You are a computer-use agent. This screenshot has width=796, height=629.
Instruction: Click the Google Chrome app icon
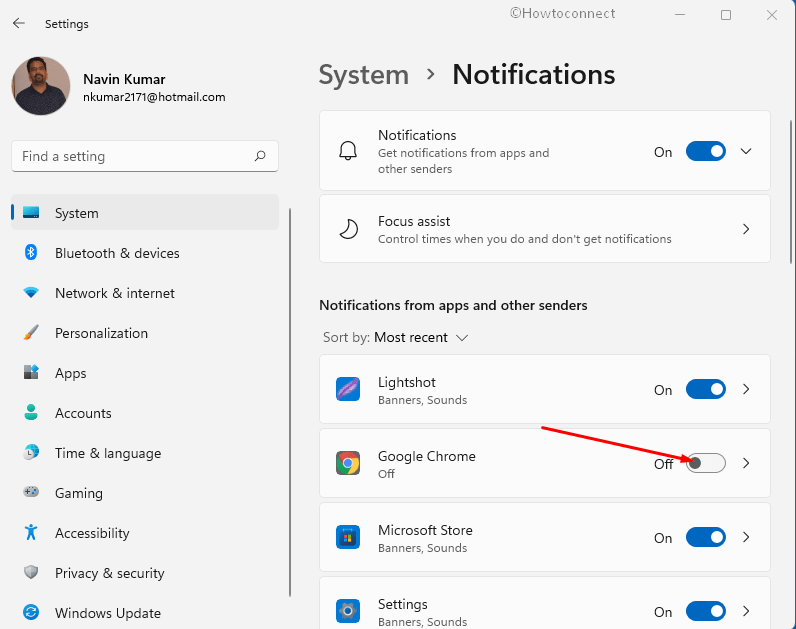tap(348, 463)
